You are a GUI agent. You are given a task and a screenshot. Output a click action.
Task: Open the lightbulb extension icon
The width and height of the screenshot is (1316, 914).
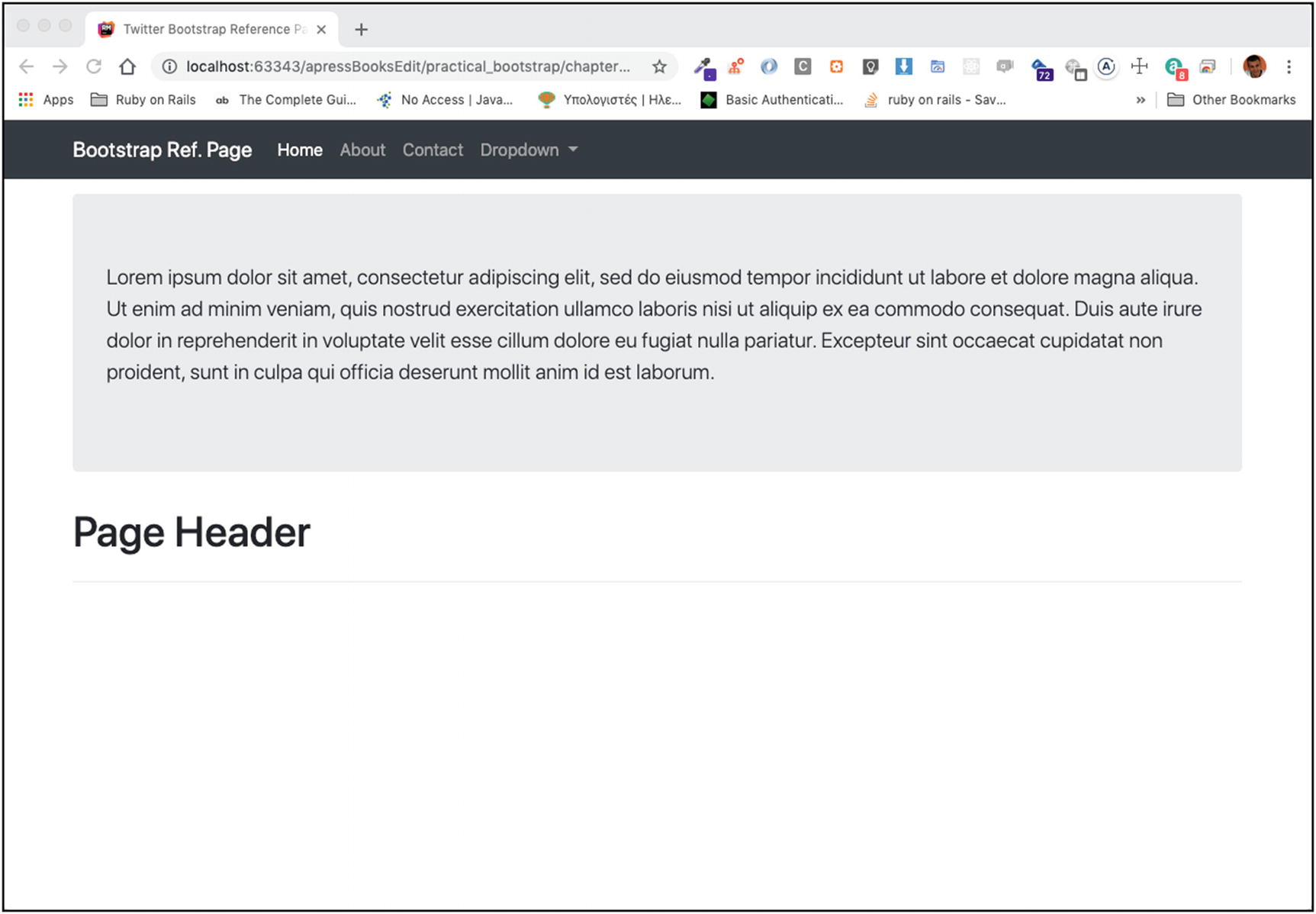tap(870, 67)
